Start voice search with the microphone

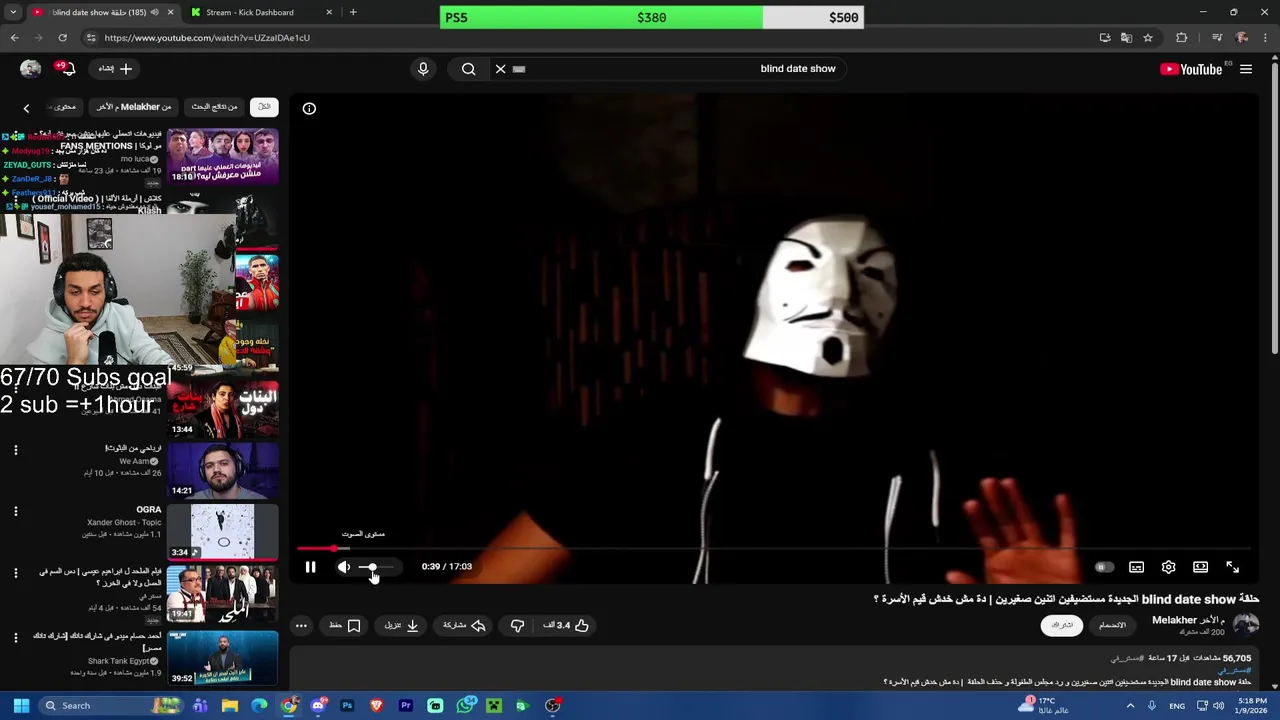(423, 69)
